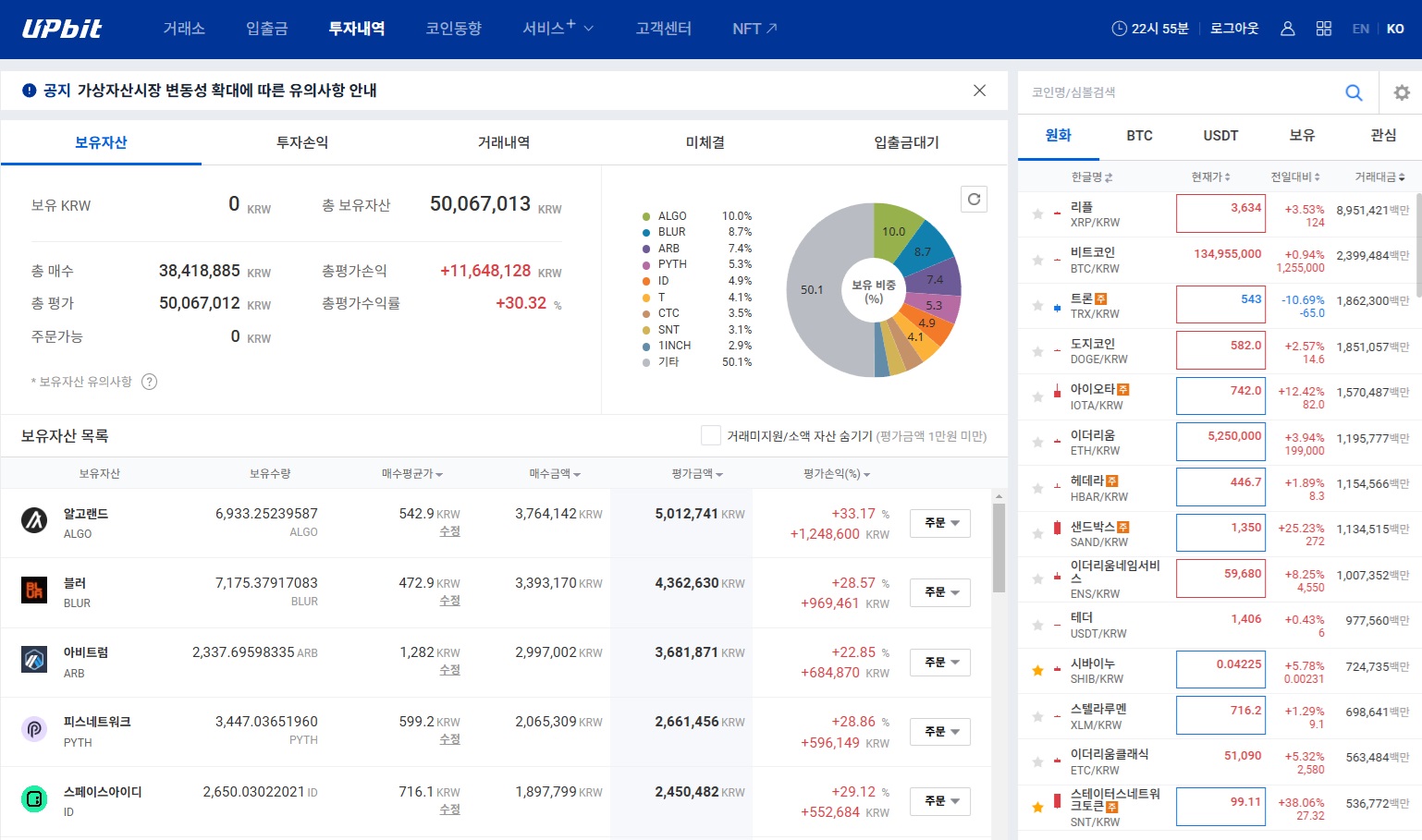This screenshot has height=840, width=1422.
Task: Select the BTC market tab
Action: (x=1139, y=136)
